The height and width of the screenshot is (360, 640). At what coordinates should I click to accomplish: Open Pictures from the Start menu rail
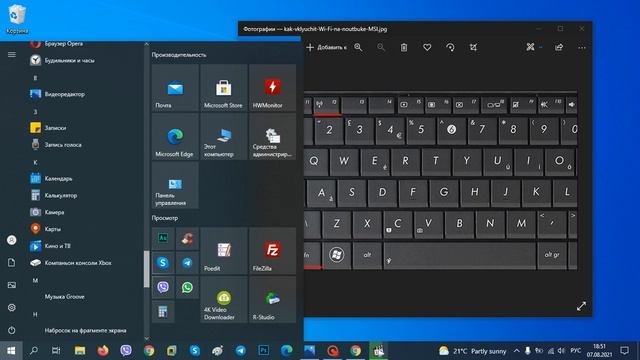click(x=11, y=285)
